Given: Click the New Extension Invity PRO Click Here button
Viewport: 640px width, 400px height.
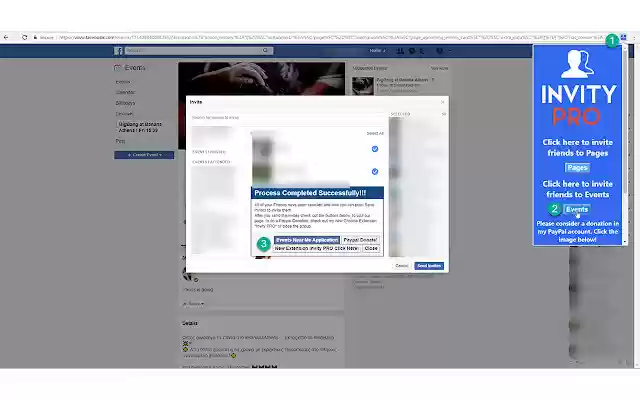Looking at the screenshot, I should tap(317, 248).
